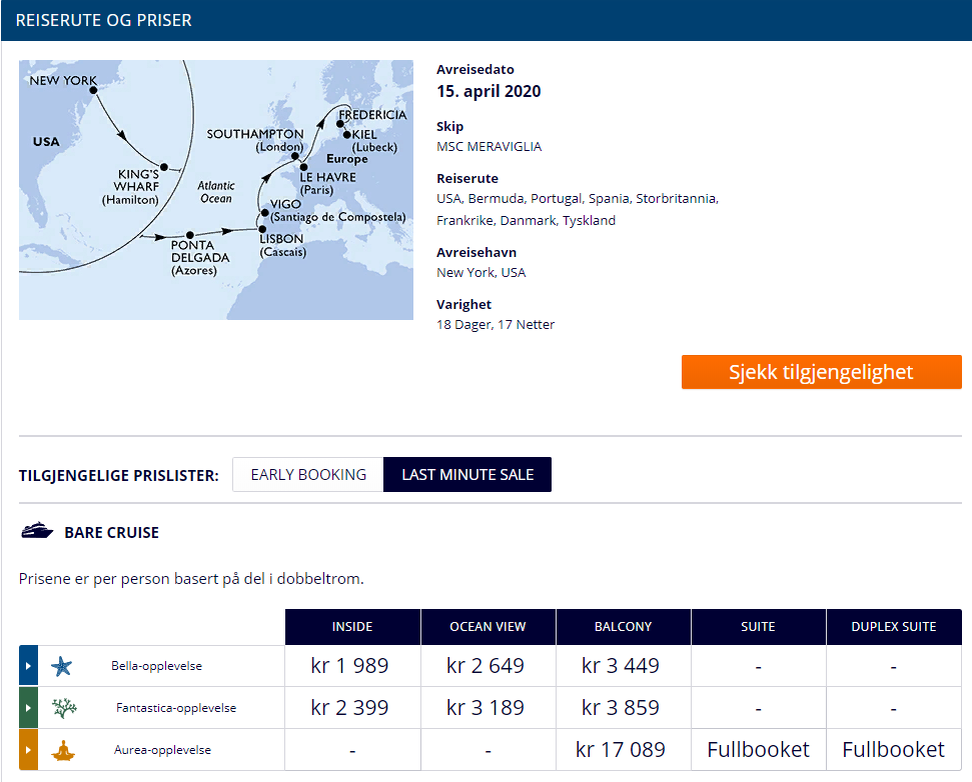Click the Fullbooket cell under Suite
Screen dimensions: 972x782
758,749
